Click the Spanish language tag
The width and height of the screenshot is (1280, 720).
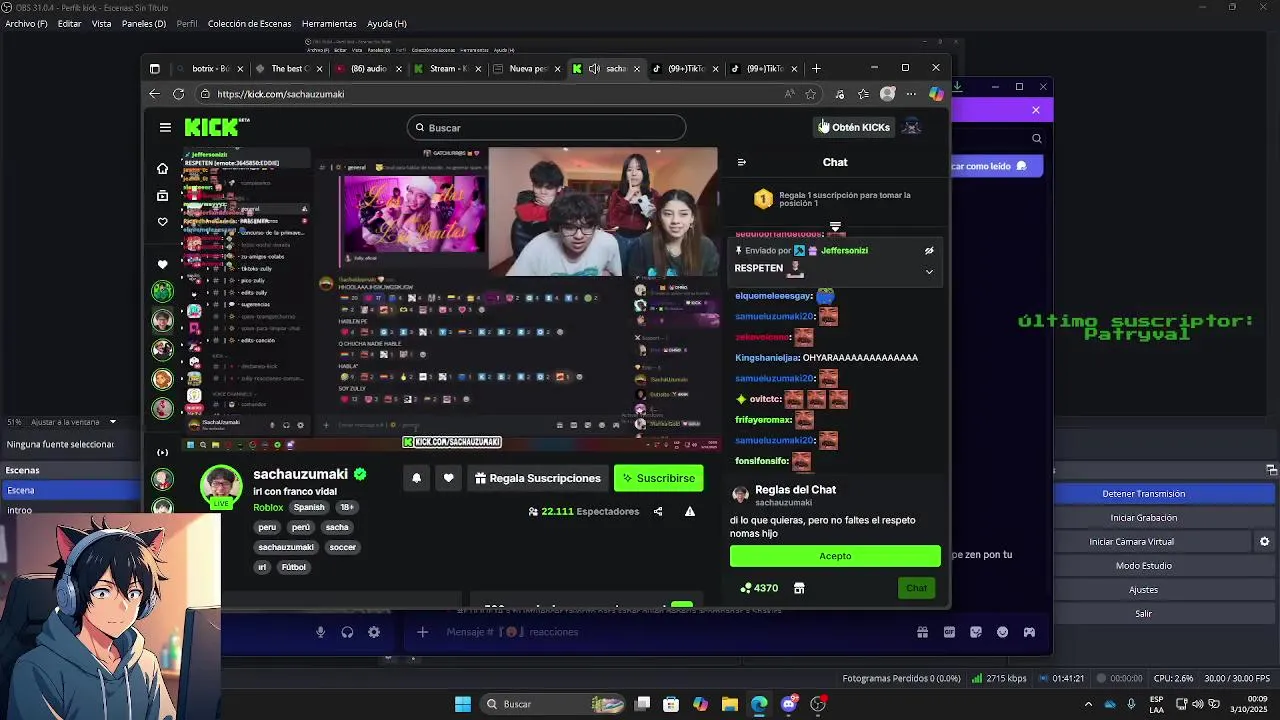(309, 508)
